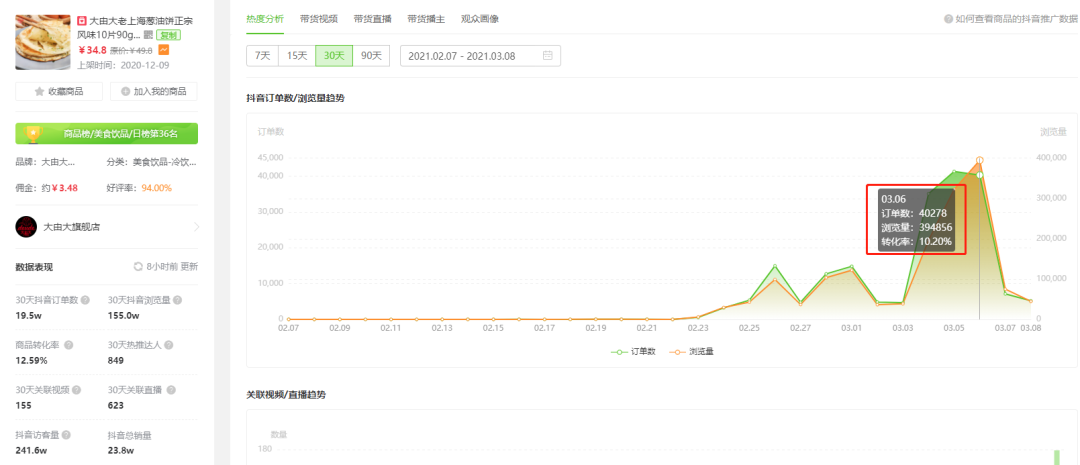
Task: Click the sale price ¥34.8
Action: tap(92, 50)
